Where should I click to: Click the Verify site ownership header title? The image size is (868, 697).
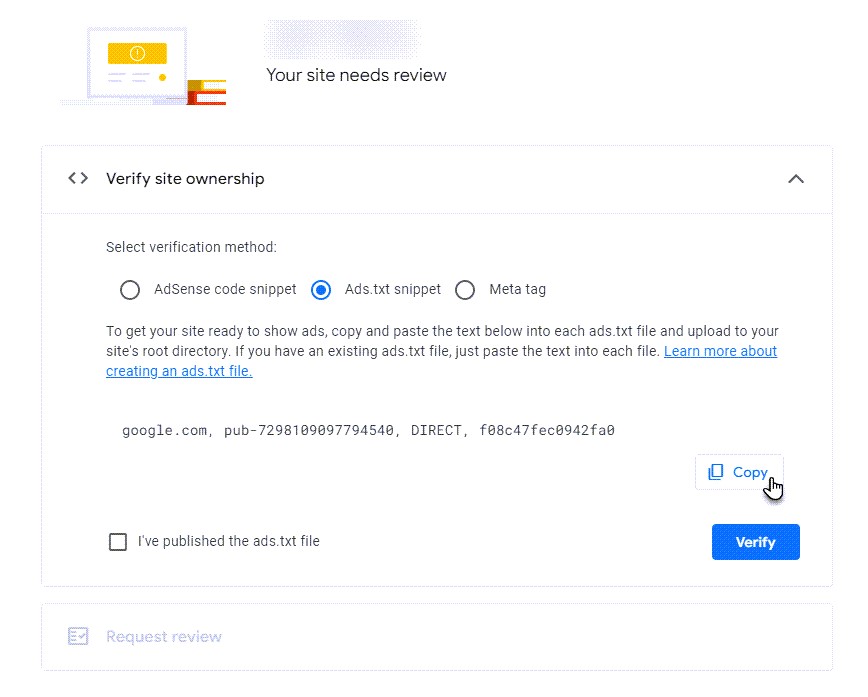click(185, 179)
